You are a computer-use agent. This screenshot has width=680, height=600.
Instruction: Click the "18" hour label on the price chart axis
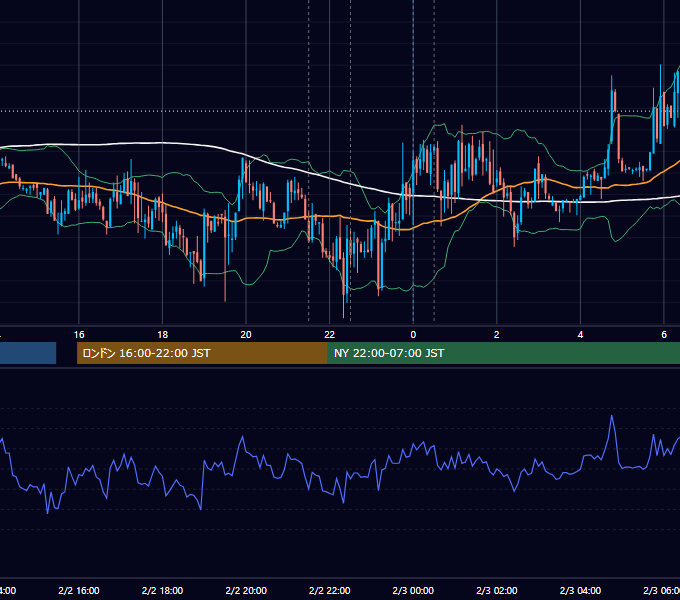pyautogui.click(x=163, y=335)
